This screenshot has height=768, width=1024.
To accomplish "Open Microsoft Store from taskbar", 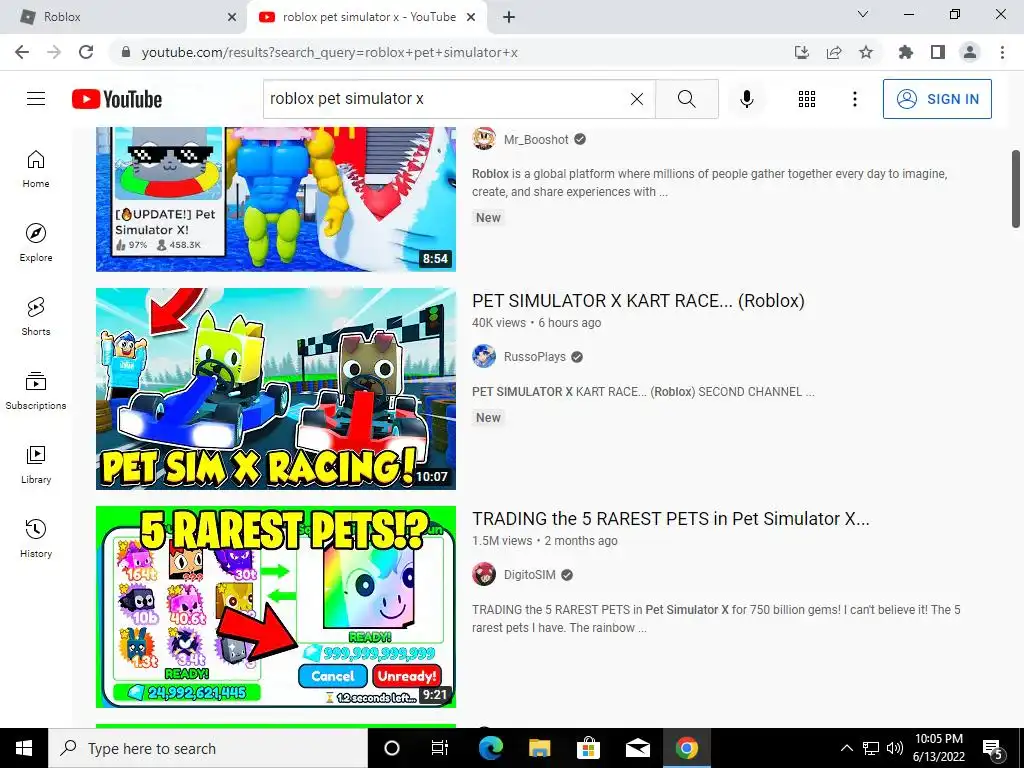I will click(588, 748).
